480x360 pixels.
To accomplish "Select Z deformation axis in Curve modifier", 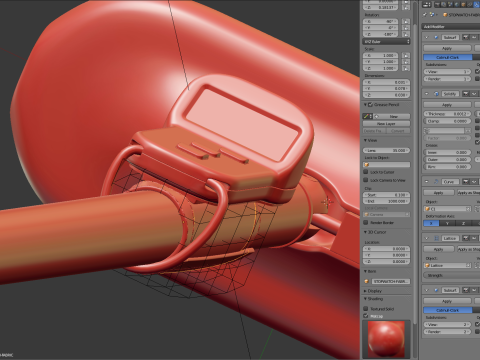I will coord(463,223).
